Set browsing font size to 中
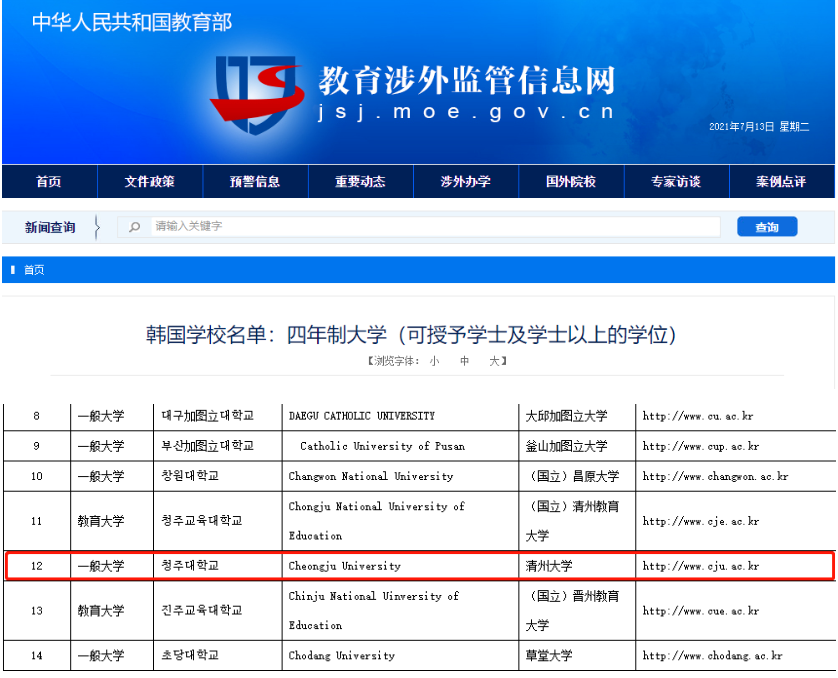The width and height of the screenshot is (838, 678). point(464,360)
